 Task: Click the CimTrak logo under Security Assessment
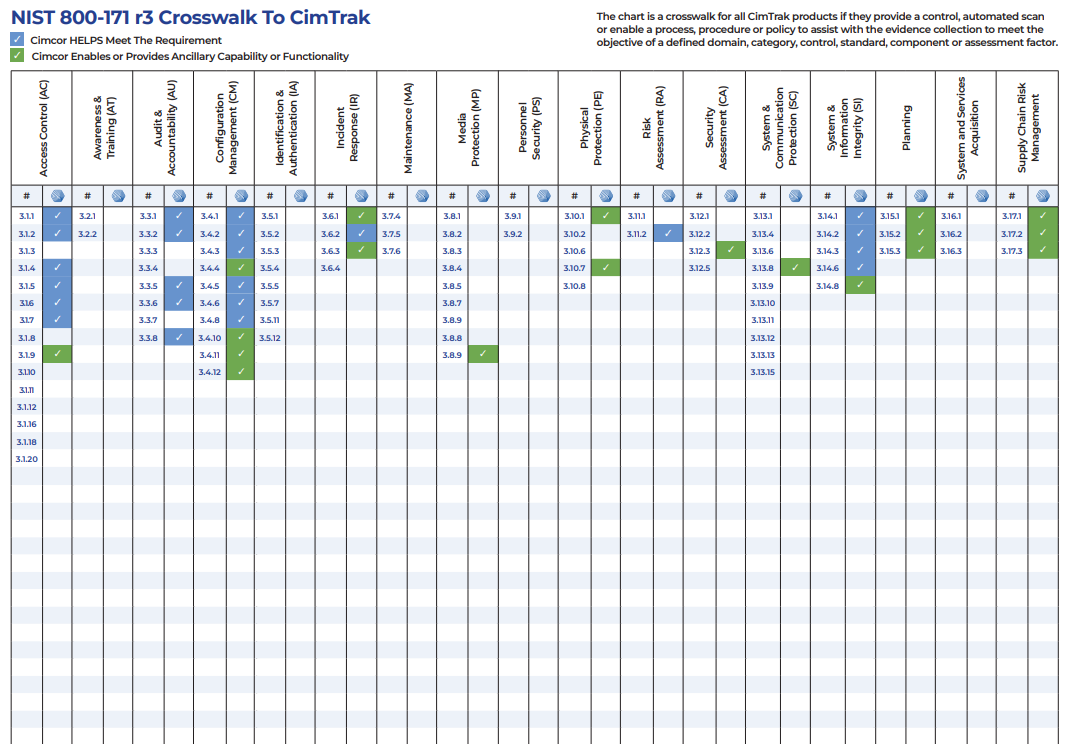(731, 196)
